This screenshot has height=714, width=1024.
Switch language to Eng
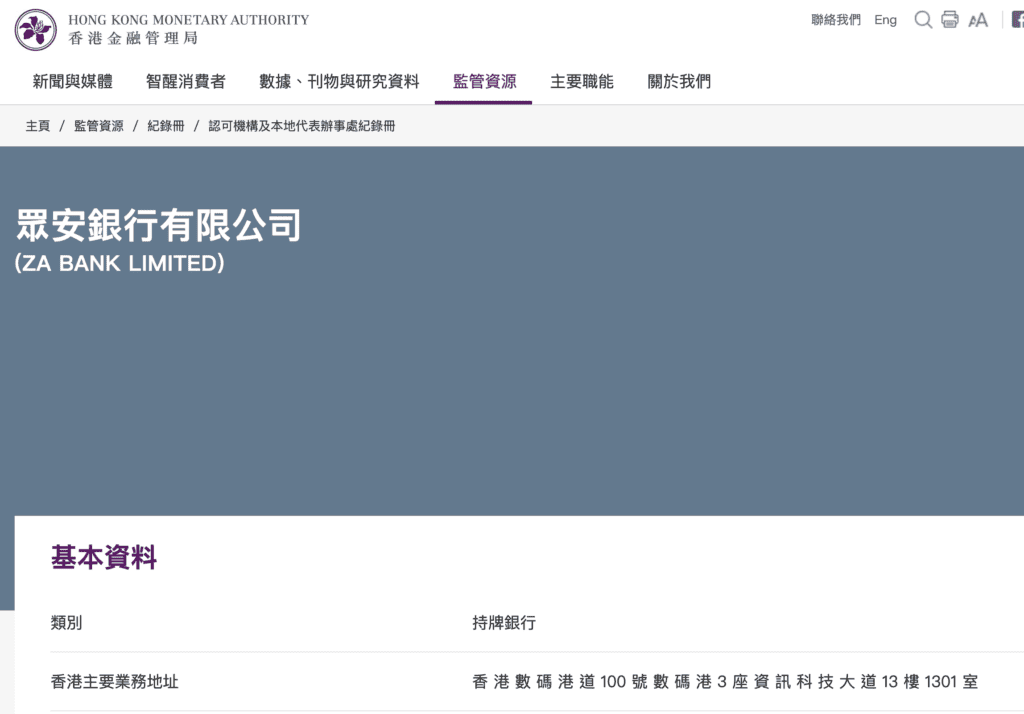coord(886,20)
